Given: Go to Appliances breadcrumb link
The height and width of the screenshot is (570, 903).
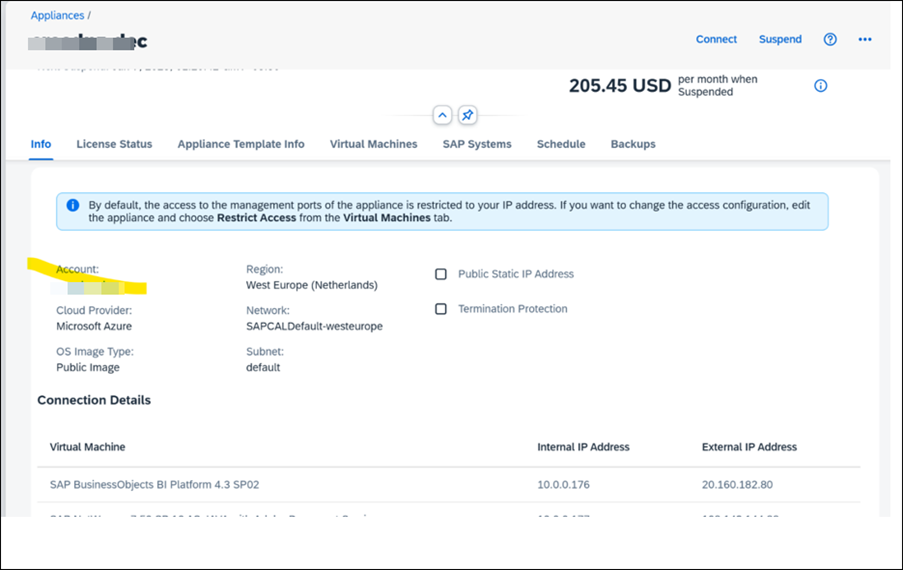Looking at the screenshot, I should tap(58, 16).
